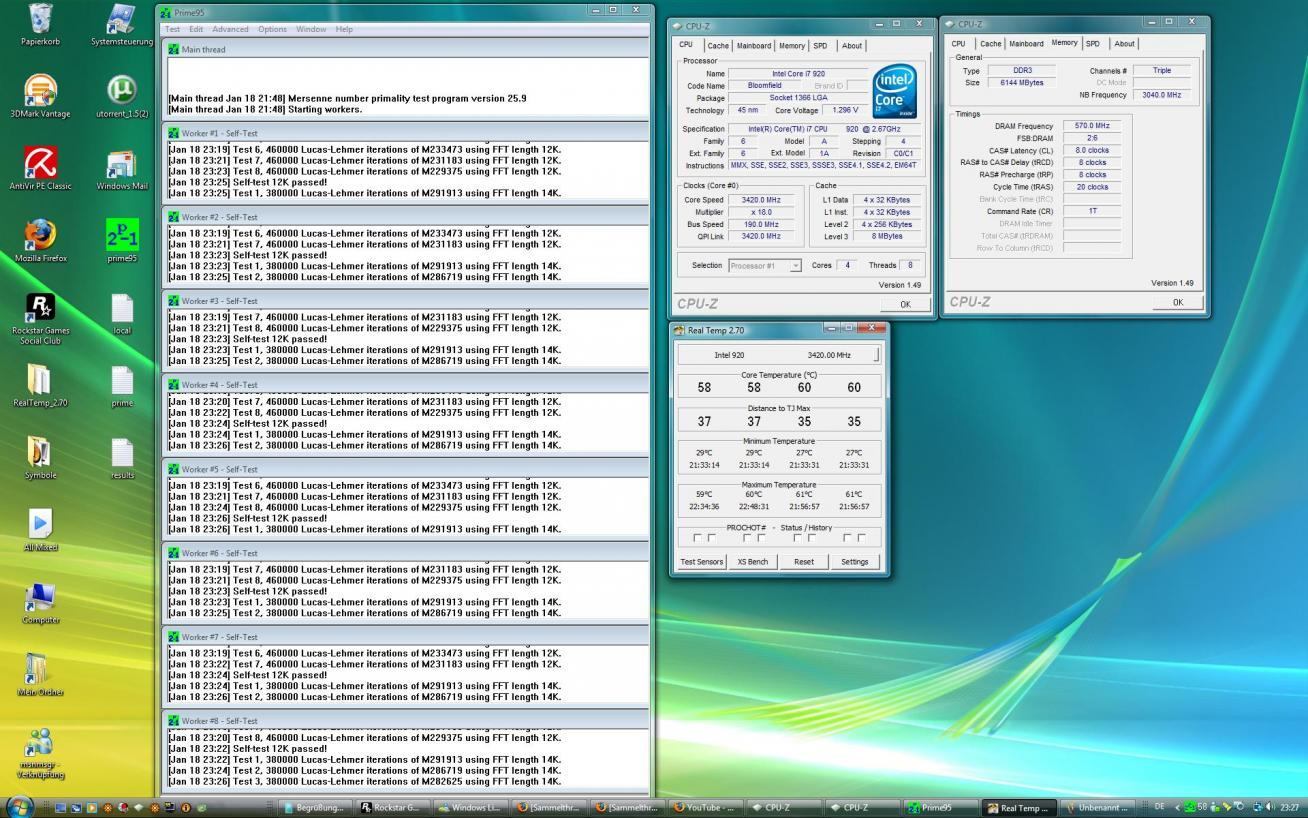The width and height of the screenshot is (1308, 818).
Task: Click the NB Frequency 3040.0 MHz value
Action: [x=1162, y=95]
